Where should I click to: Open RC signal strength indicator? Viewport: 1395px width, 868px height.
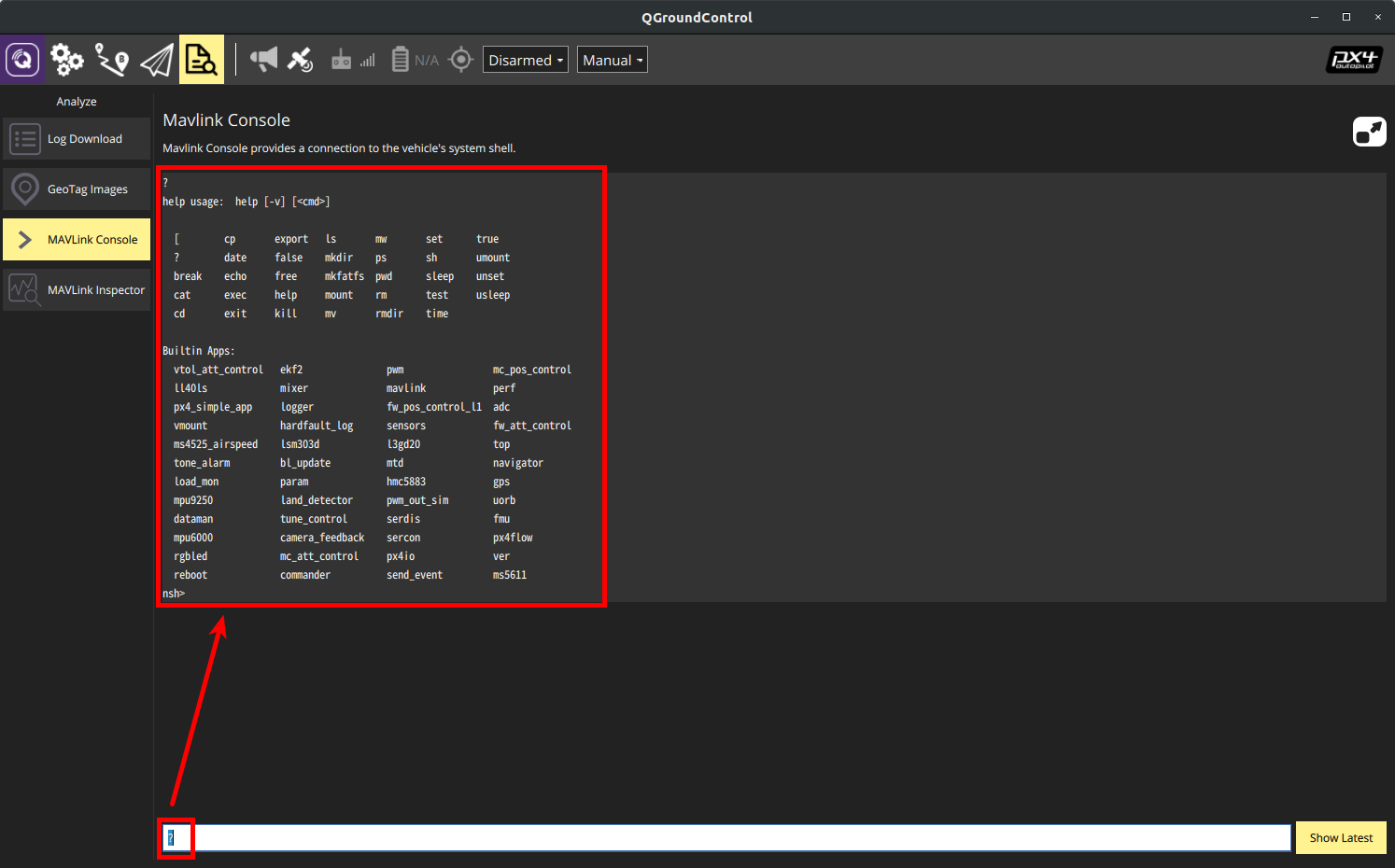click(342, 60)
